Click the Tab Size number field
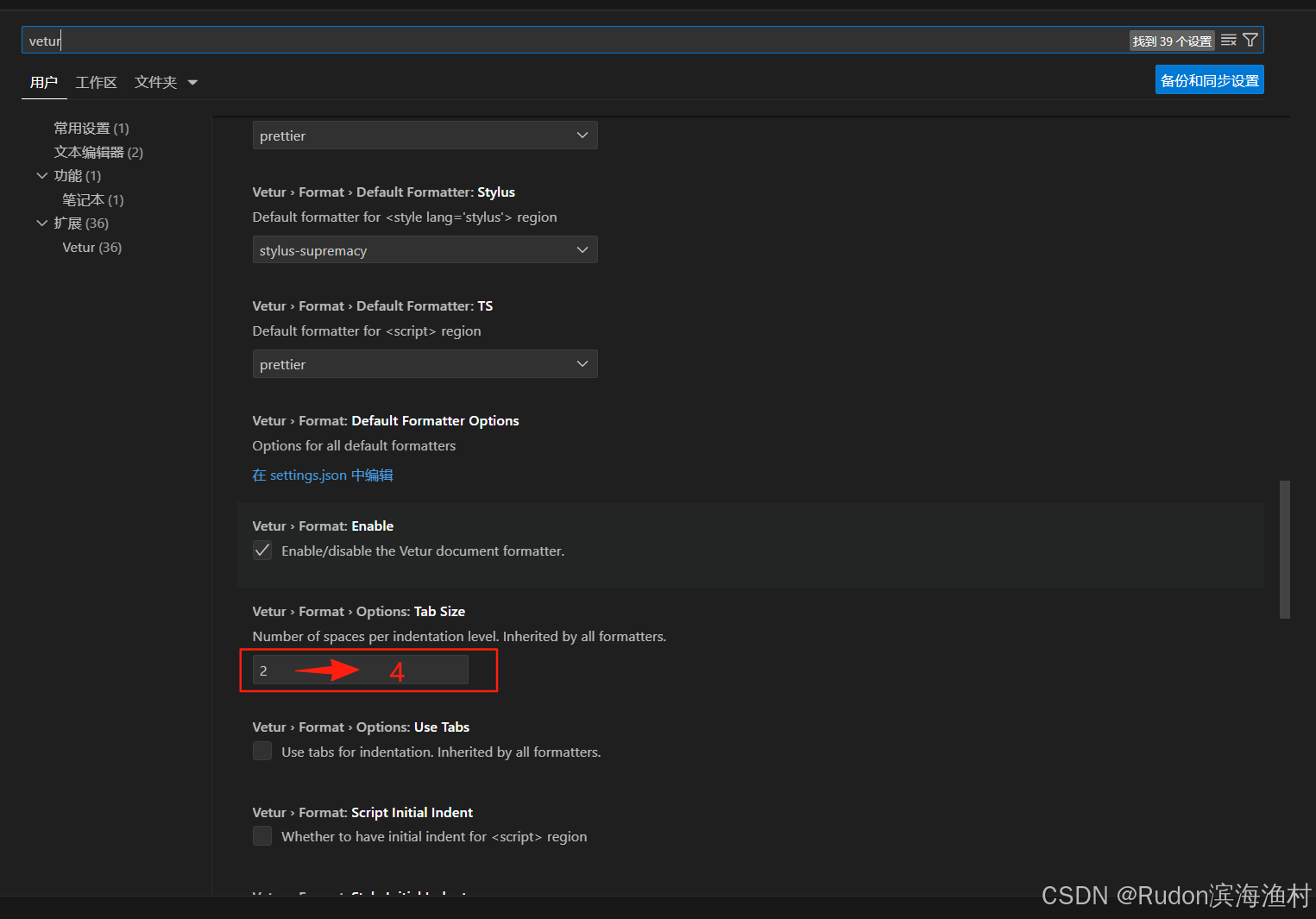 pos(360,670)
